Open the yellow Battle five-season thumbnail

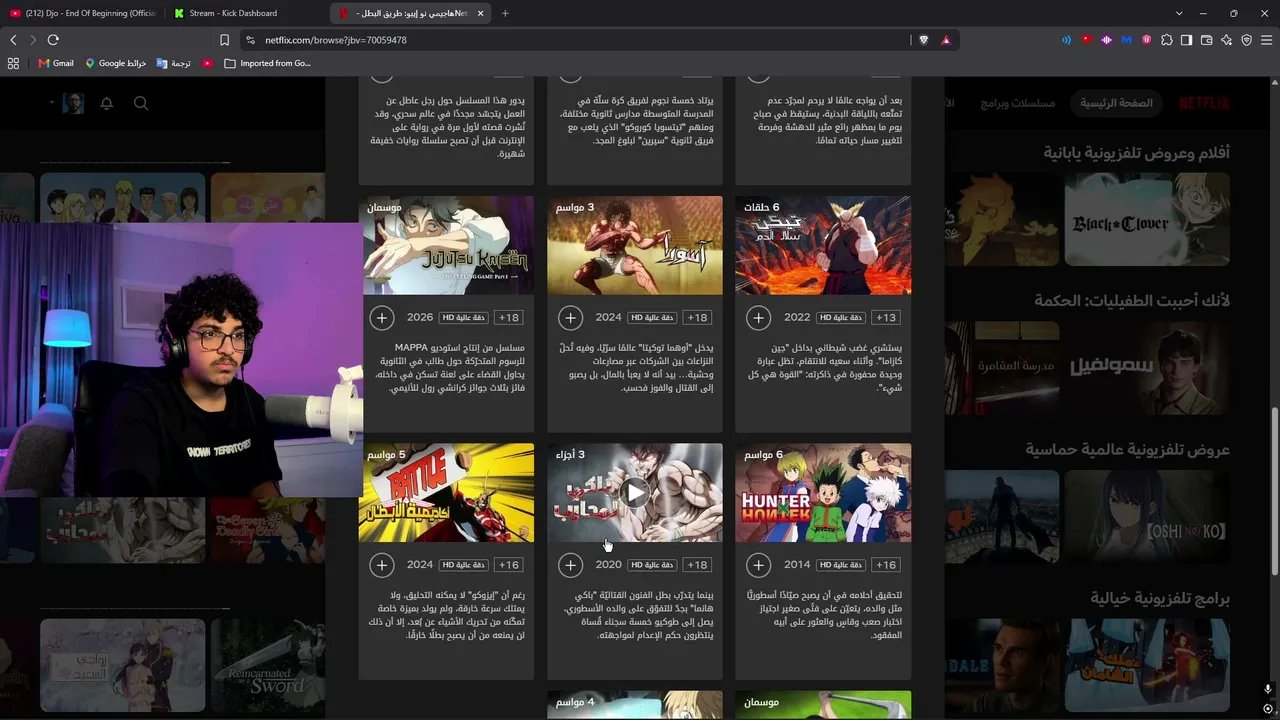447,492
